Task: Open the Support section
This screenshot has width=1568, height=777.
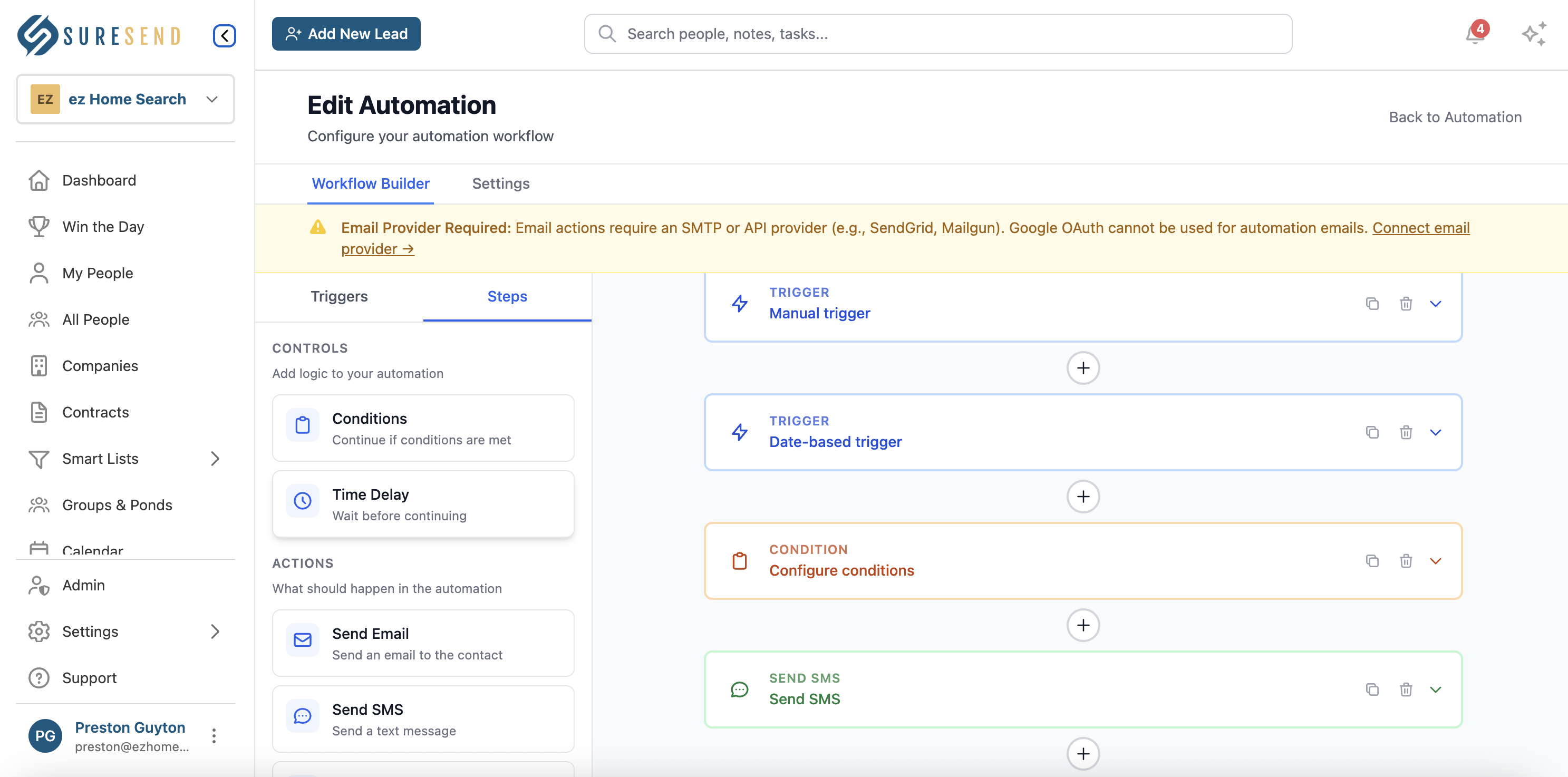Action: (90, 677)
